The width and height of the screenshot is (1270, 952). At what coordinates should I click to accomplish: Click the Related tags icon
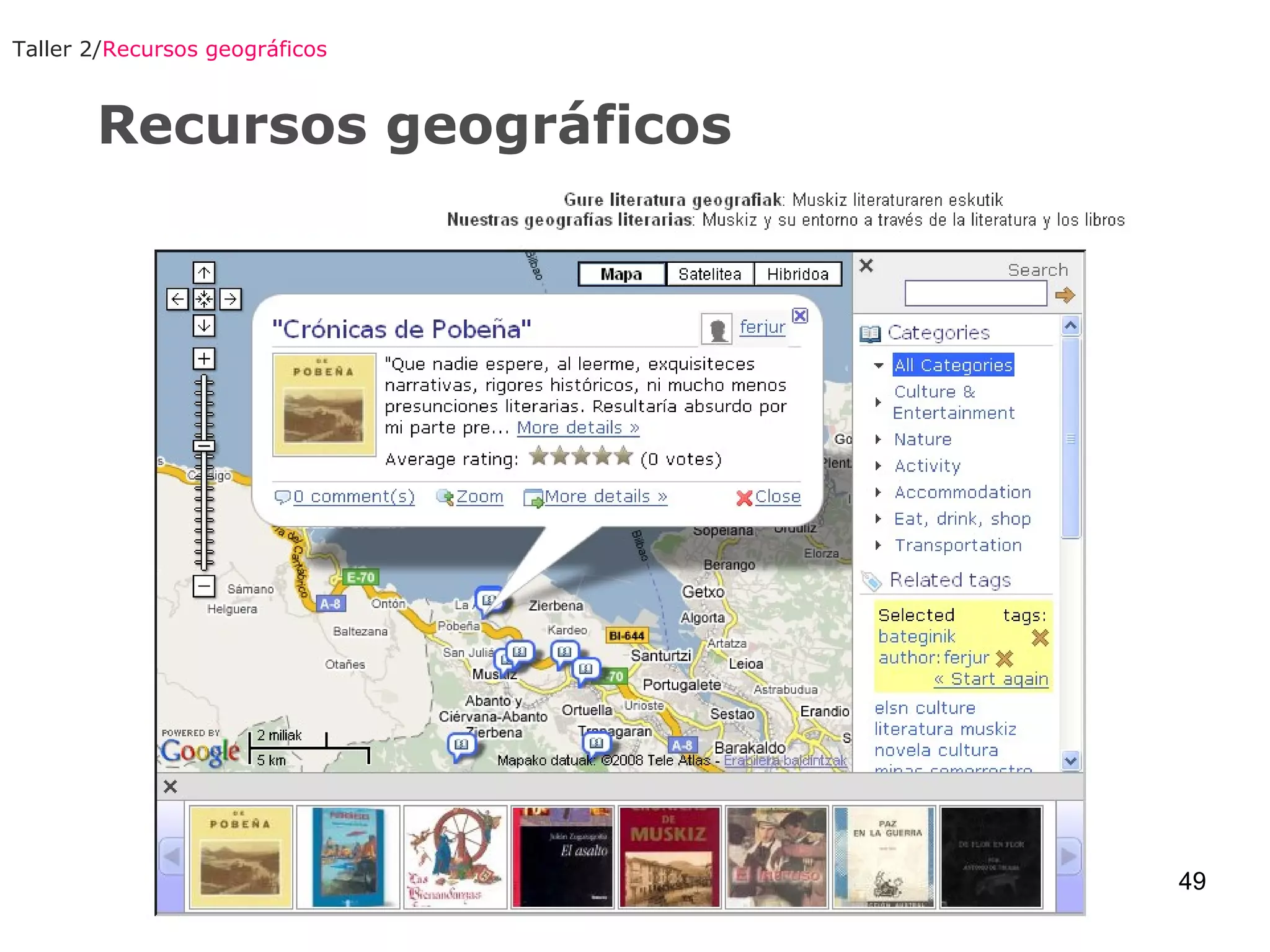tap(871, 581)
